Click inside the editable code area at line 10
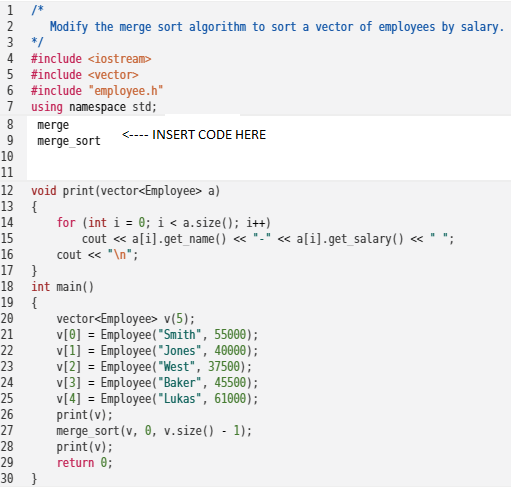The image size is (511, 489). pos(269,156)
